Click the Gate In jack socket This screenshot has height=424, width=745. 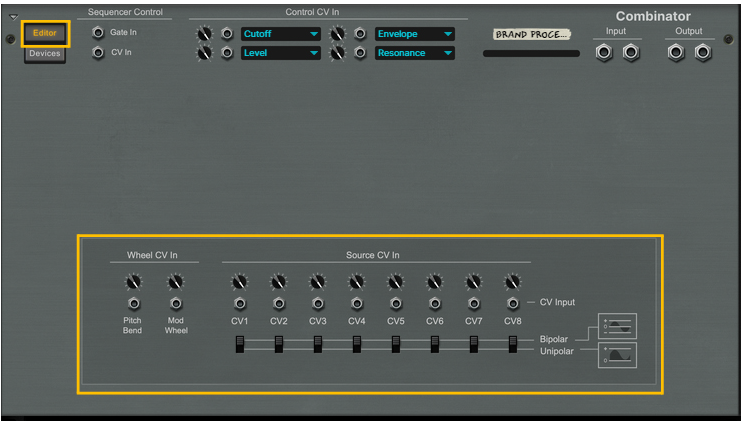tap(98, 32)
